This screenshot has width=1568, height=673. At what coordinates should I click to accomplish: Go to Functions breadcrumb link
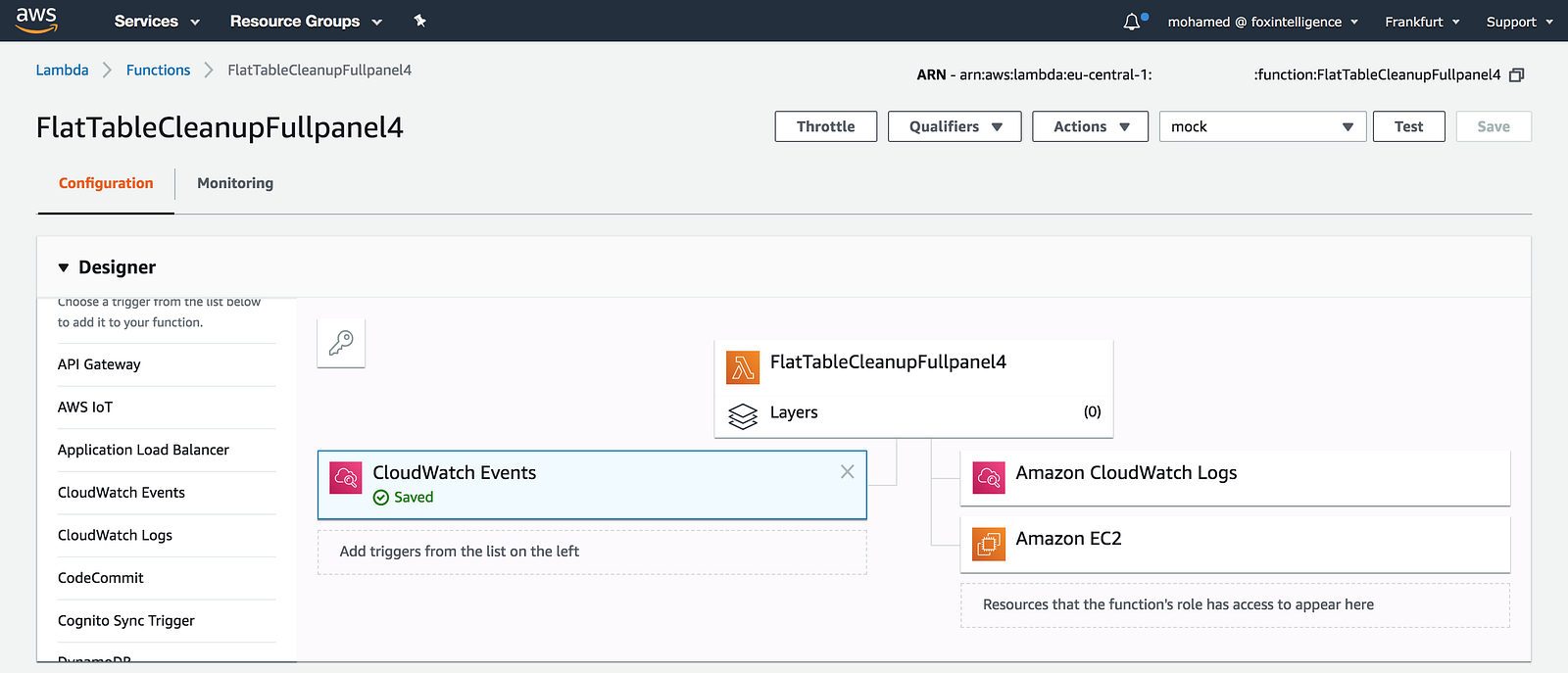coord(158,71)
